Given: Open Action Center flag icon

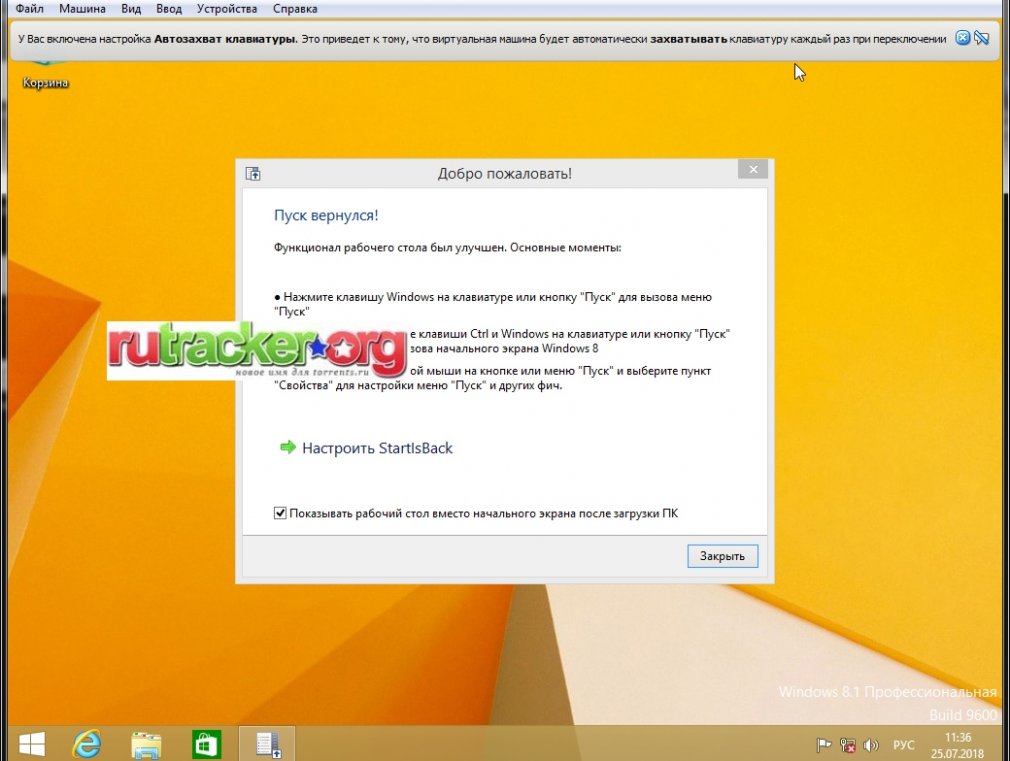Looking at the screenshot, I should 823,746.
